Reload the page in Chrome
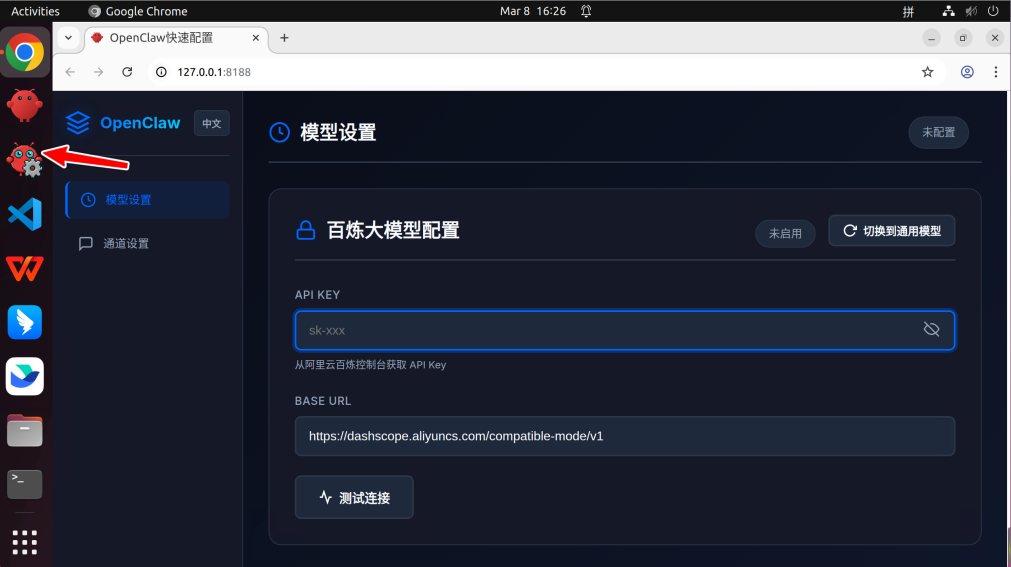1011x567 pixels. coord(127,72)
